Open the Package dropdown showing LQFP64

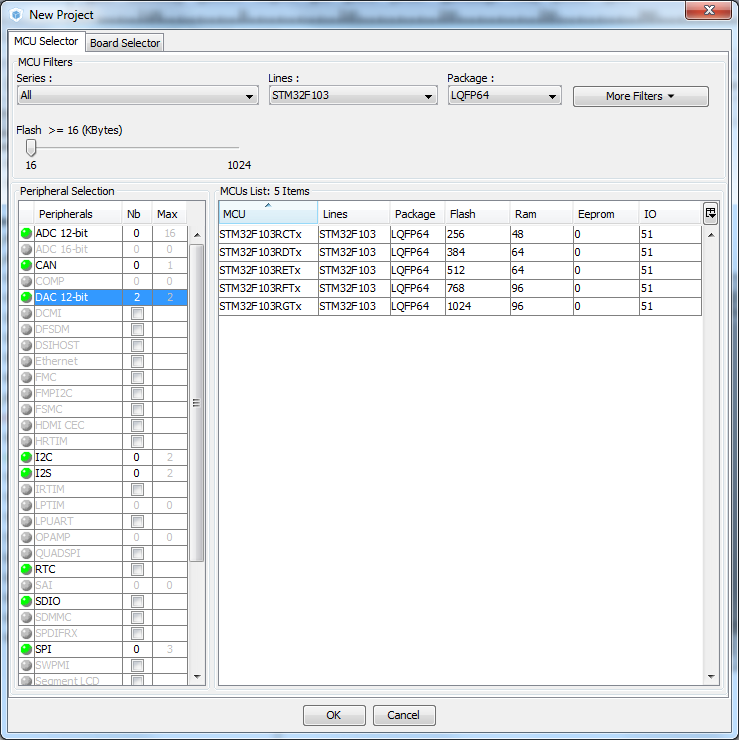tap(504, 95)
